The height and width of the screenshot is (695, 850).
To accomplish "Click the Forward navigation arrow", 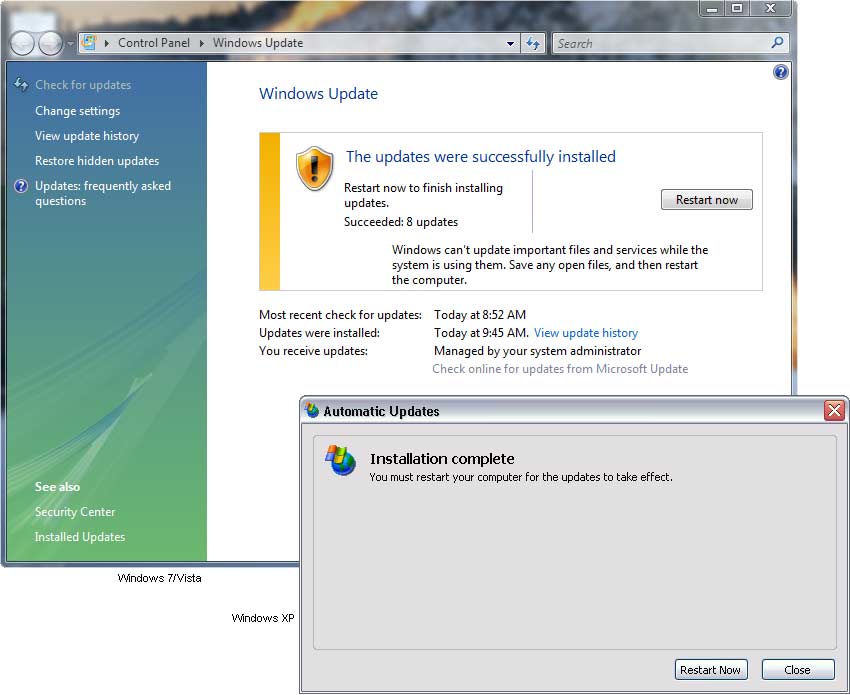I will point(51,43).
